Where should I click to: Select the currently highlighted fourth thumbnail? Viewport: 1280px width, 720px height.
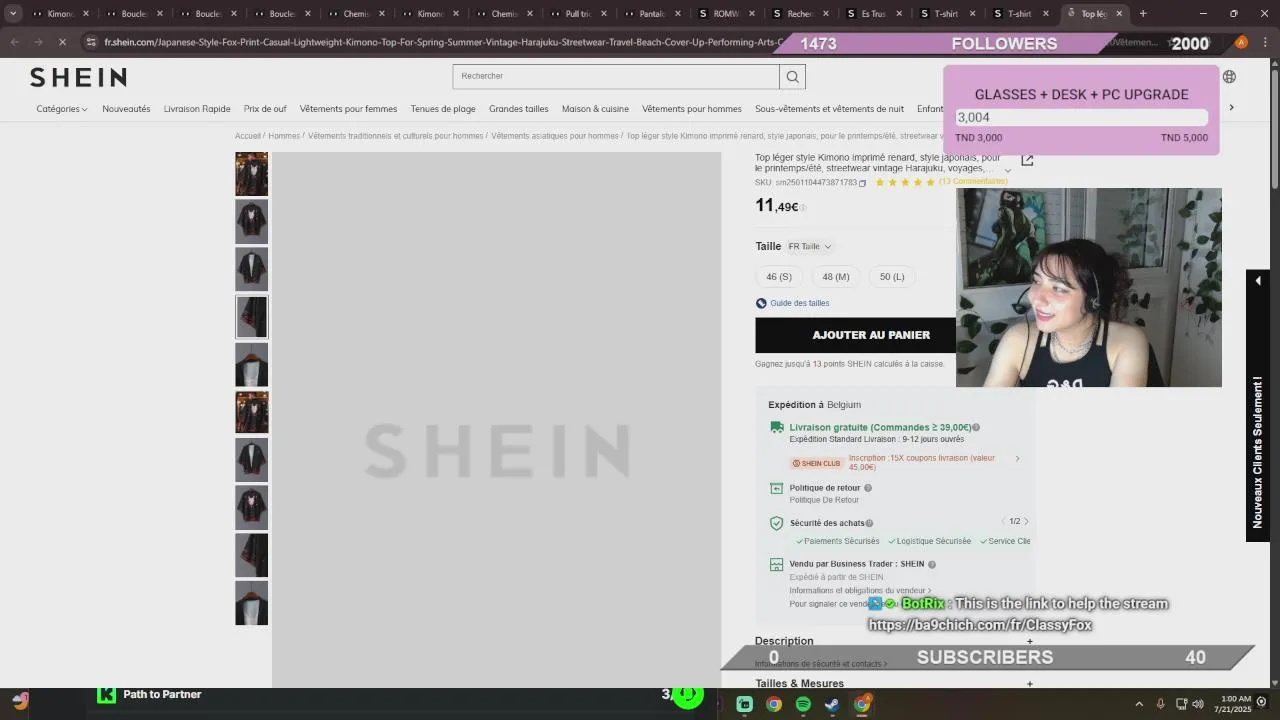(x=252, y=317)
